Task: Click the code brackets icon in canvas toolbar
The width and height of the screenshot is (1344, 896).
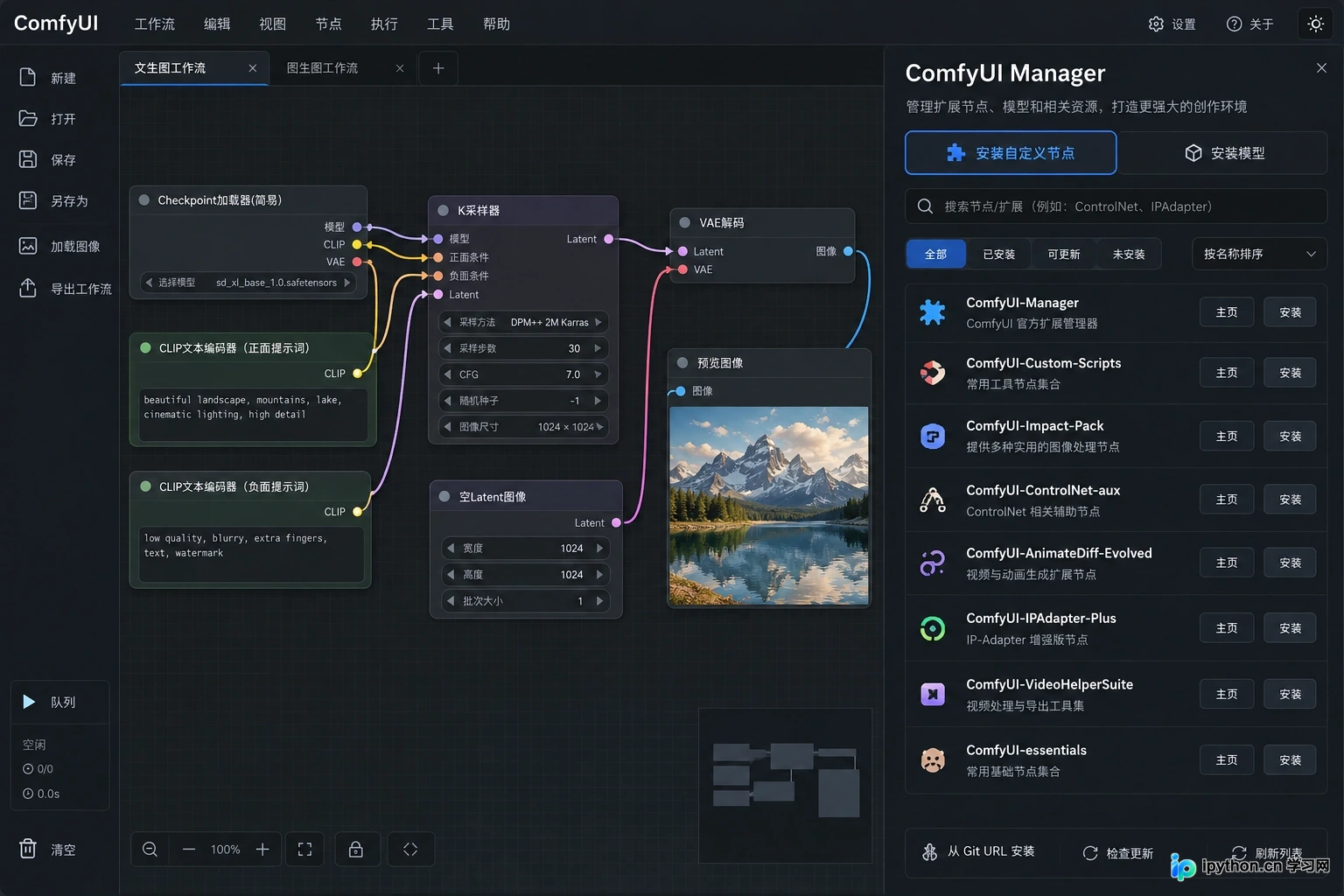Action: [x=410, y=850]
